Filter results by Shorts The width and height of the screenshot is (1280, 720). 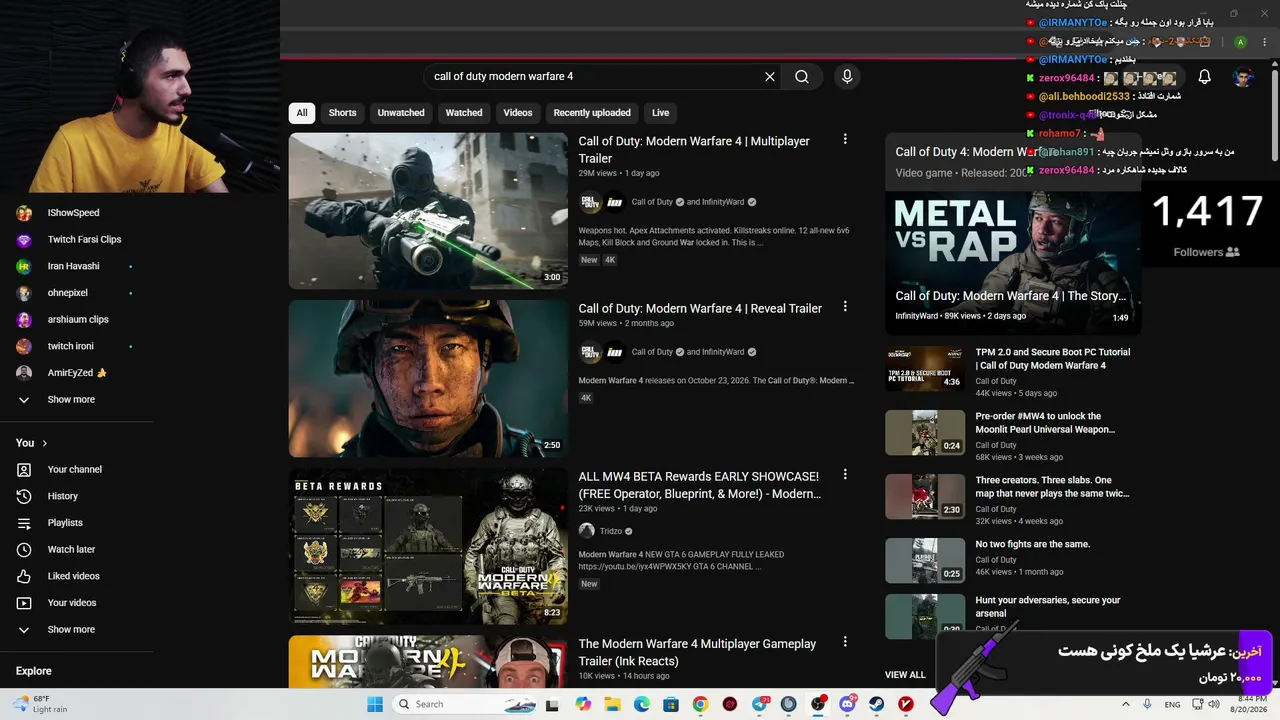pyautogui.click(x=343, y=113)
